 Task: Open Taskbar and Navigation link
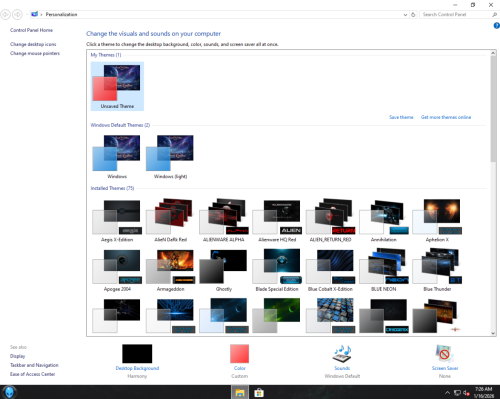(34, 365)
